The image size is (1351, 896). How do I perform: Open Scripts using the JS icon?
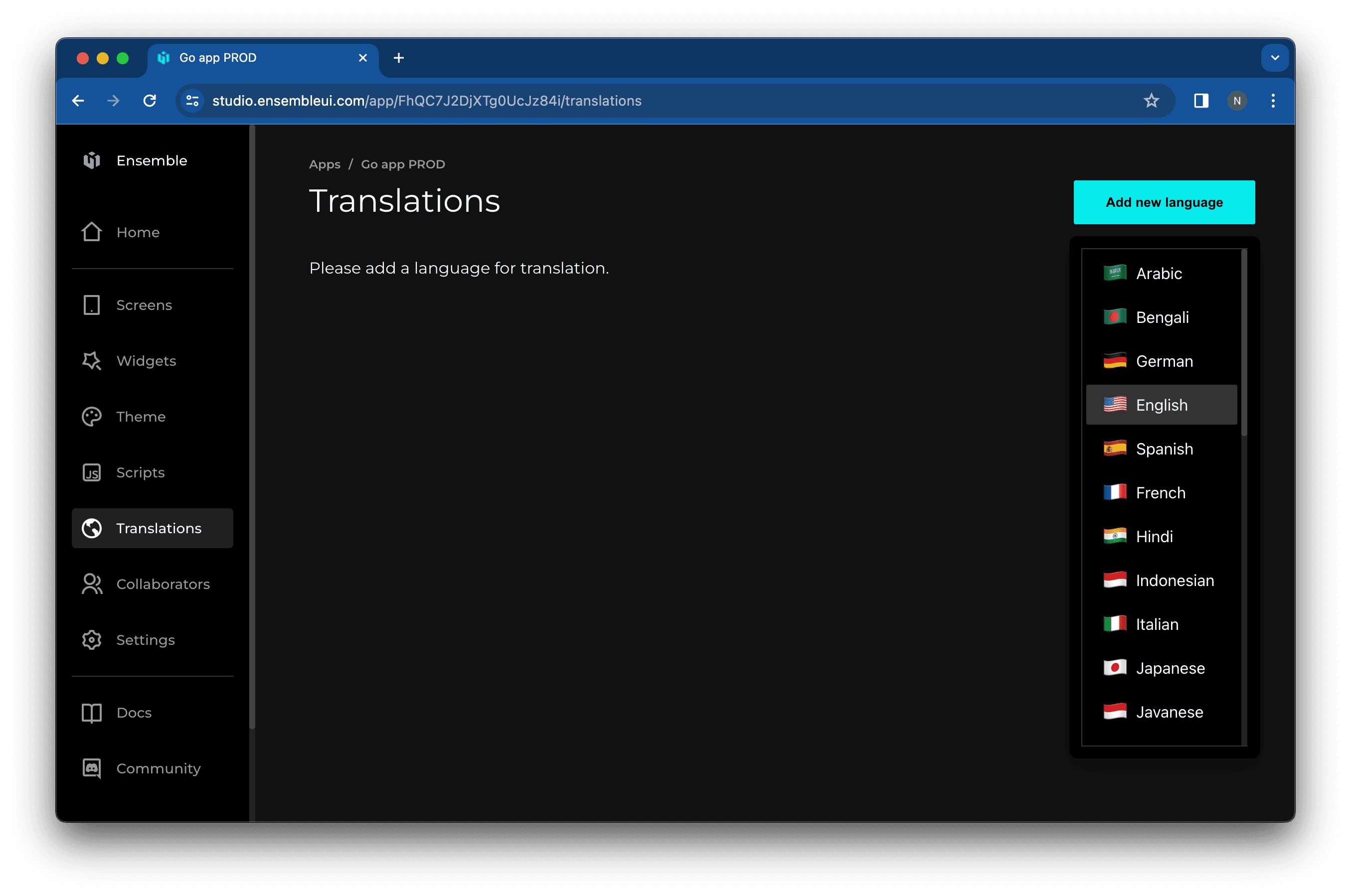click(x=91, y=472)
